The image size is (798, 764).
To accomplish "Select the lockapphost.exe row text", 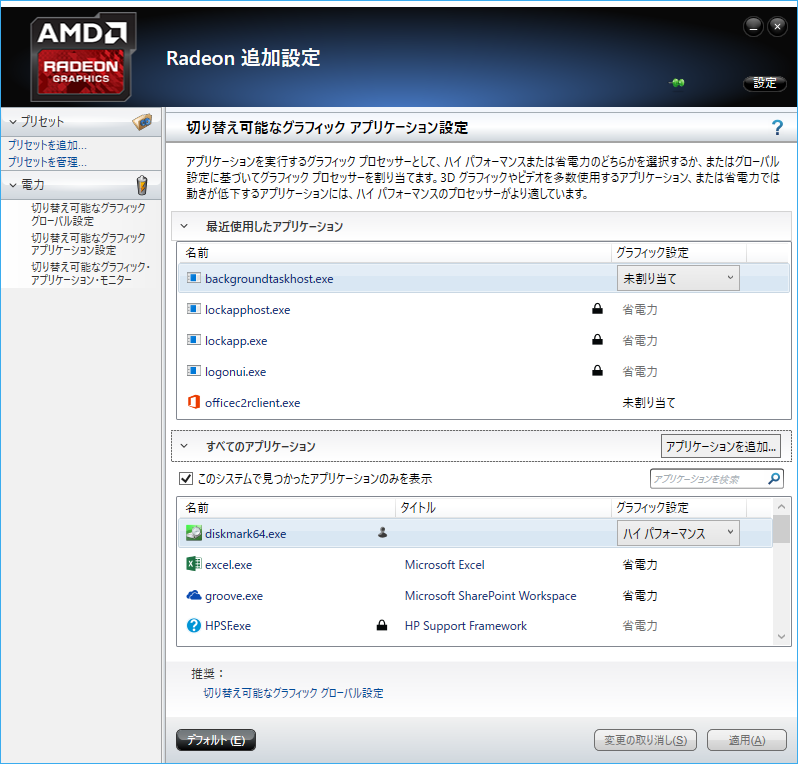I will tap(247, 309).
